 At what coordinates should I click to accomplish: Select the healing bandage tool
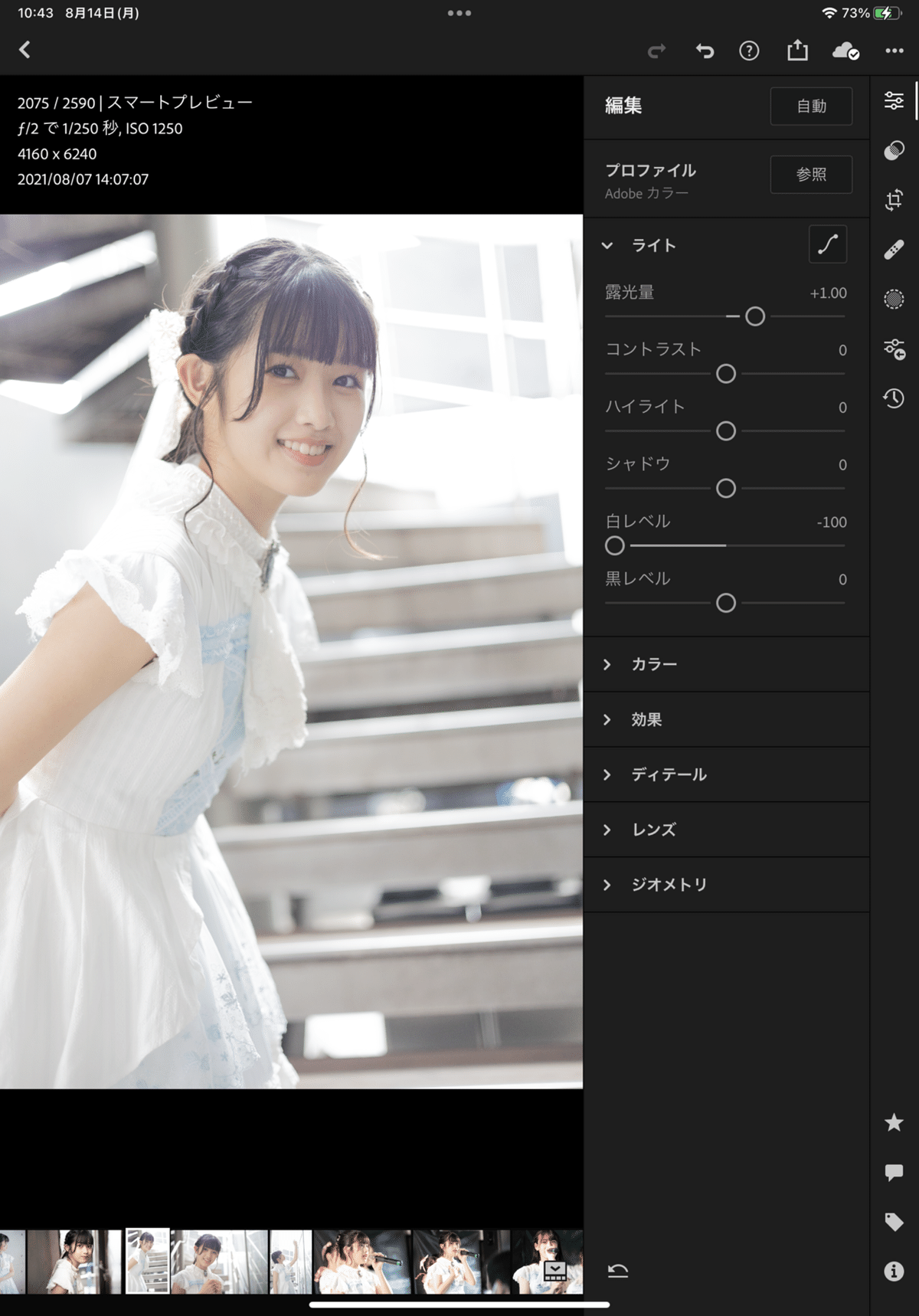click(894, 250)
